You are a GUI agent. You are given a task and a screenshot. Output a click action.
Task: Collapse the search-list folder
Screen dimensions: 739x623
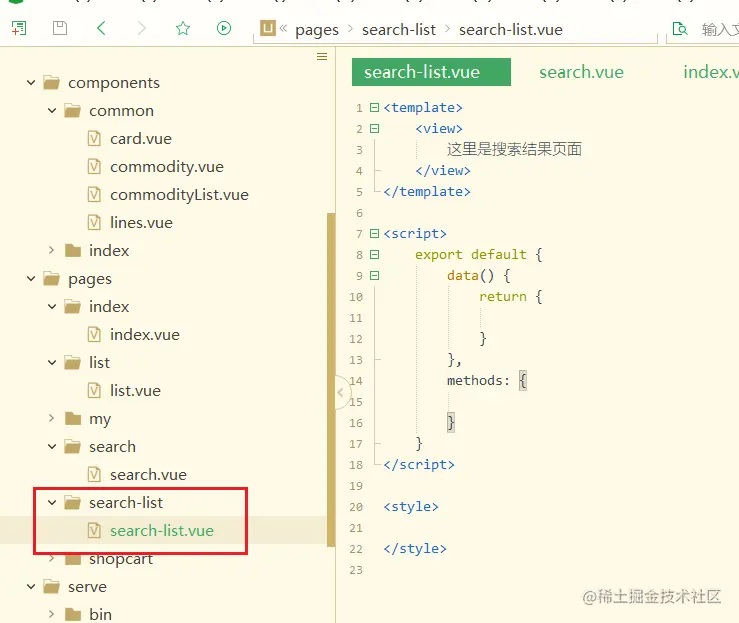[x=52, y=503]
